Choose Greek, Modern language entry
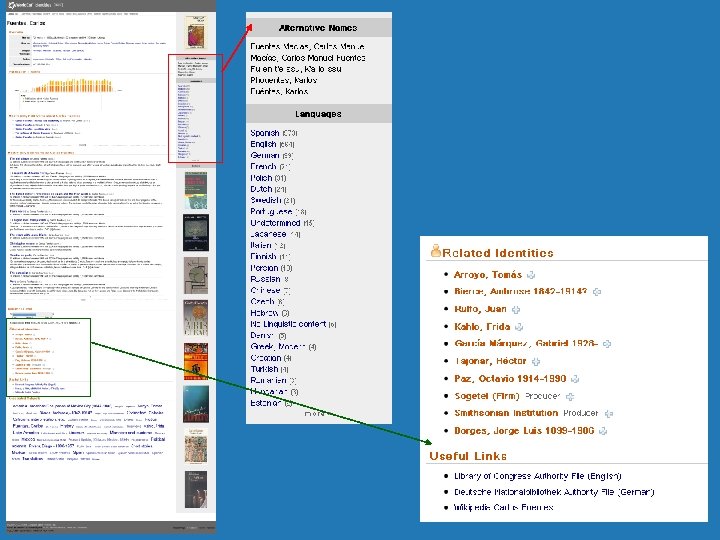This screenshot has height=540, width=720. pyautogui.click(x=278, y=347)
